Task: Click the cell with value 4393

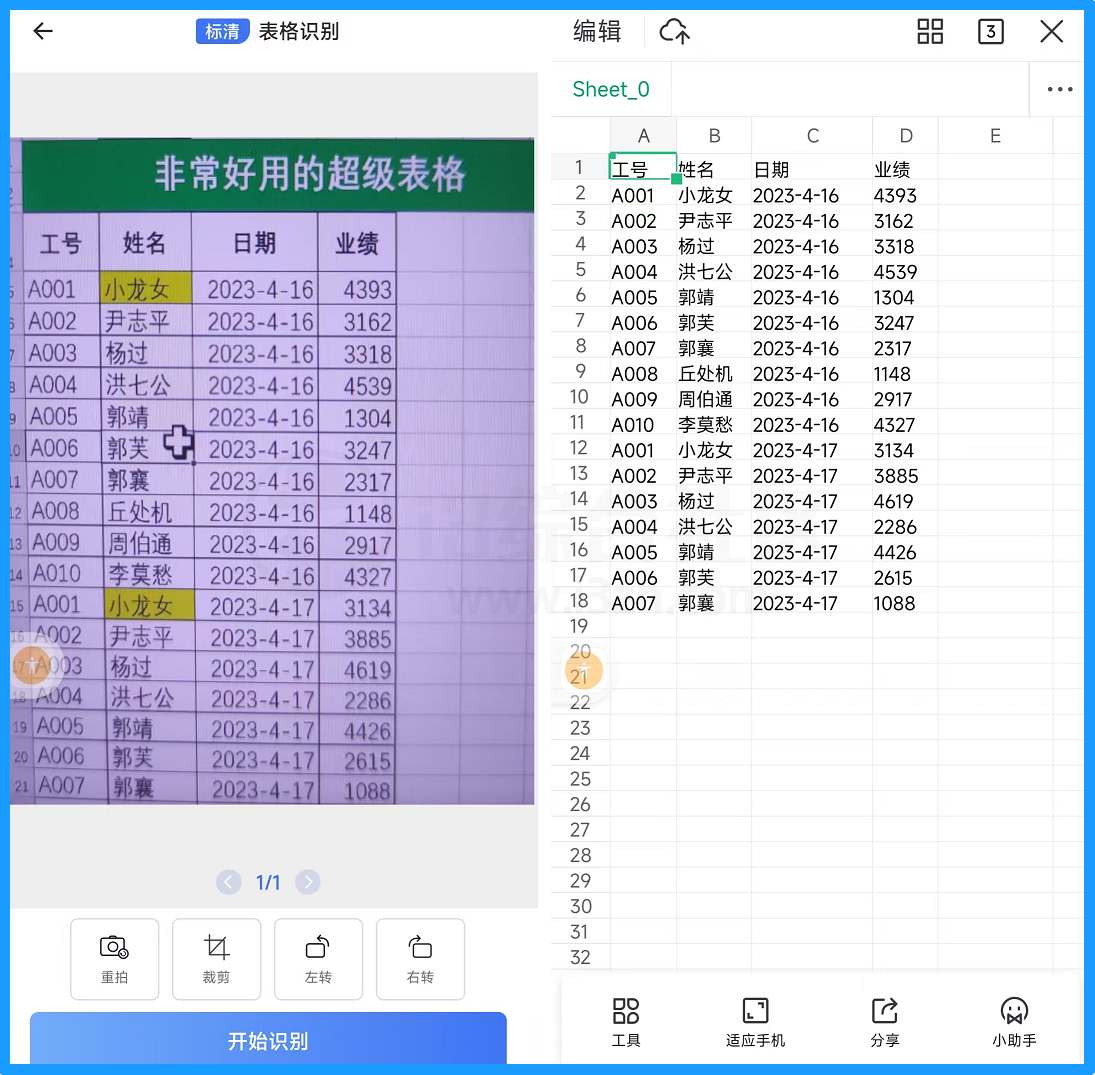Action: click(x=905, y=195)
